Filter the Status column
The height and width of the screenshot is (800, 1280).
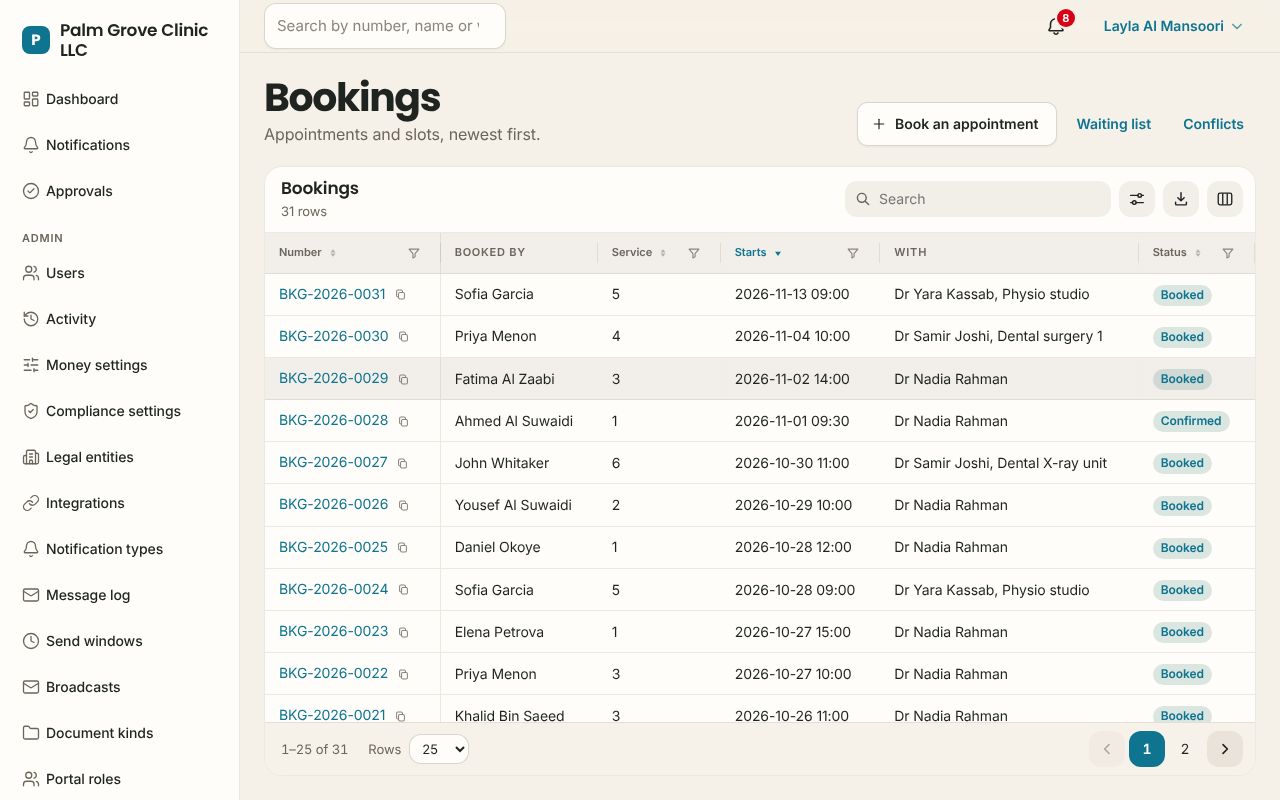click(x=1228, y=253)
